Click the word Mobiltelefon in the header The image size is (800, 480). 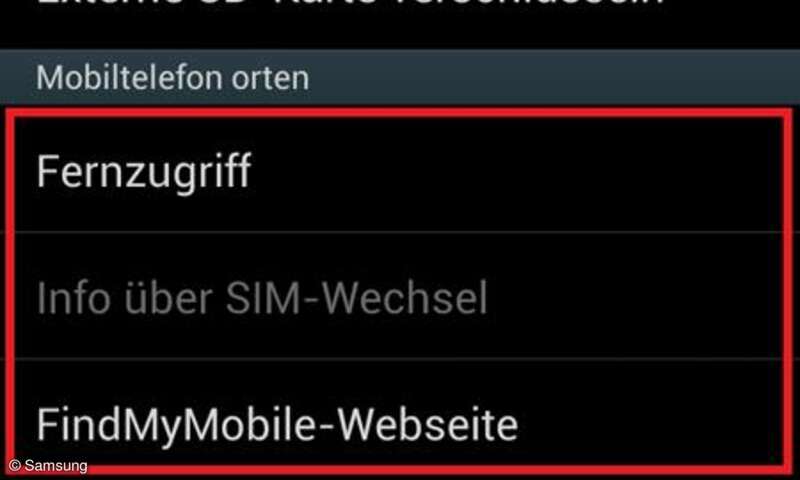coord(130,78)
